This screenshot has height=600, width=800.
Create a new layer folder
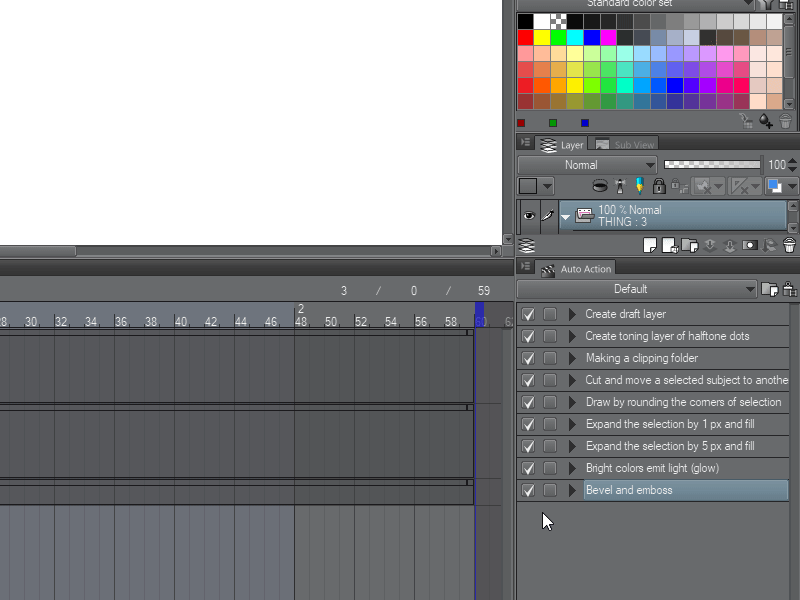(x=687, y=245)
